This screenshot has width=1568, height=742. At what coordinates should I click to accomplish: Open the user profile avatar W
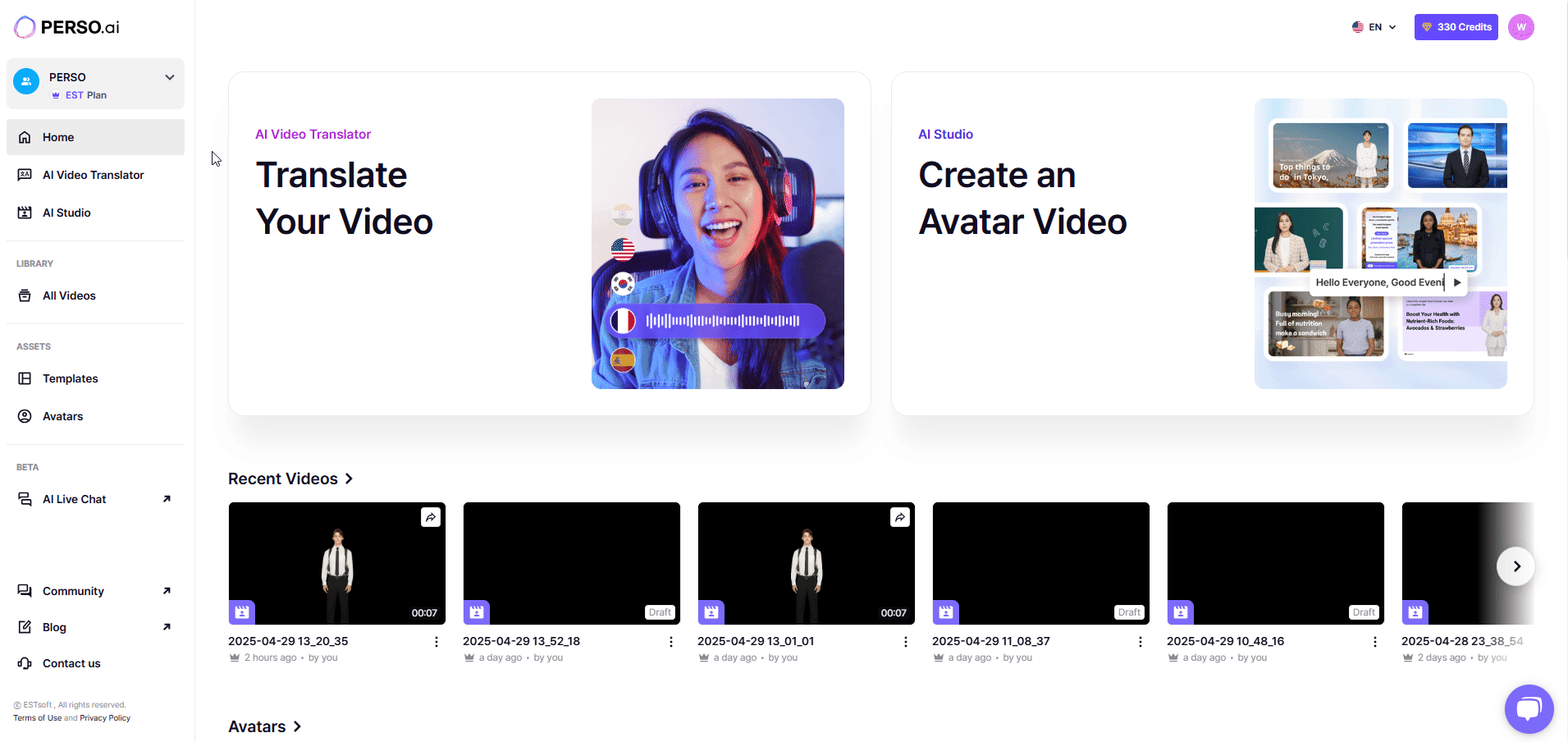pyautogui.click(x=1521, y=27)
